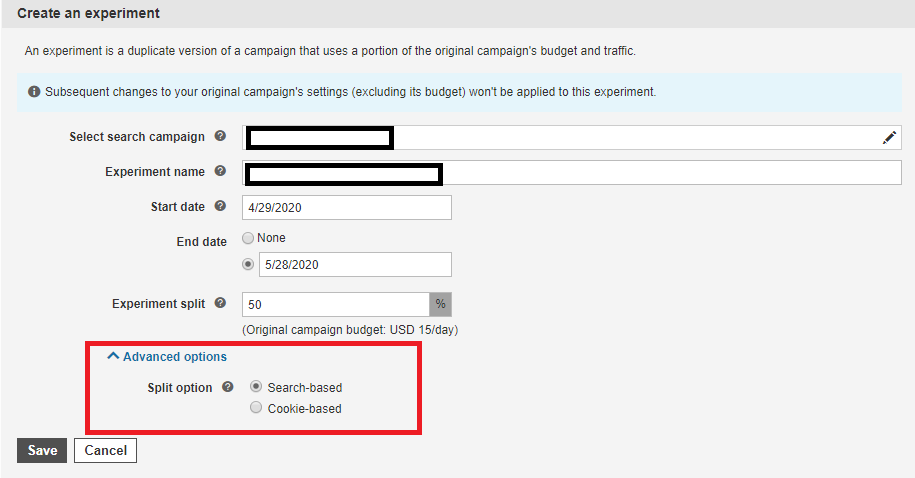Select None for End date
Screen dimensions: 915x478
pyautogui.click(x=248, y=238)
